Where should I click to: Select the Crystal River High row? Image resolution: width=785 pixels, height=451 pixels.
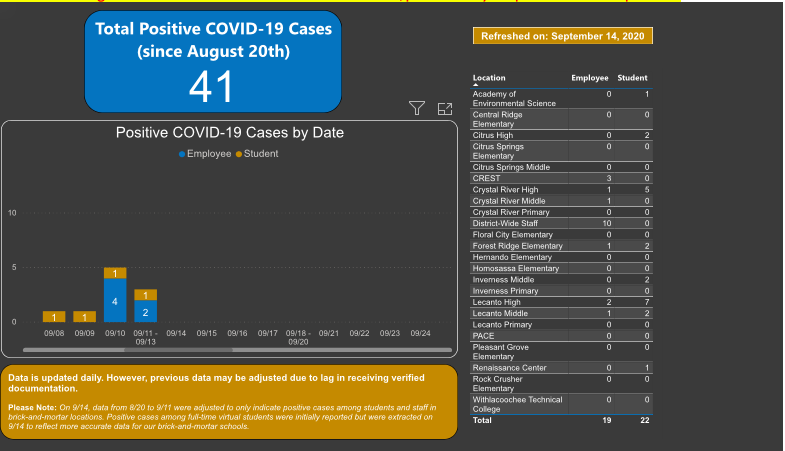click(562, 190)
